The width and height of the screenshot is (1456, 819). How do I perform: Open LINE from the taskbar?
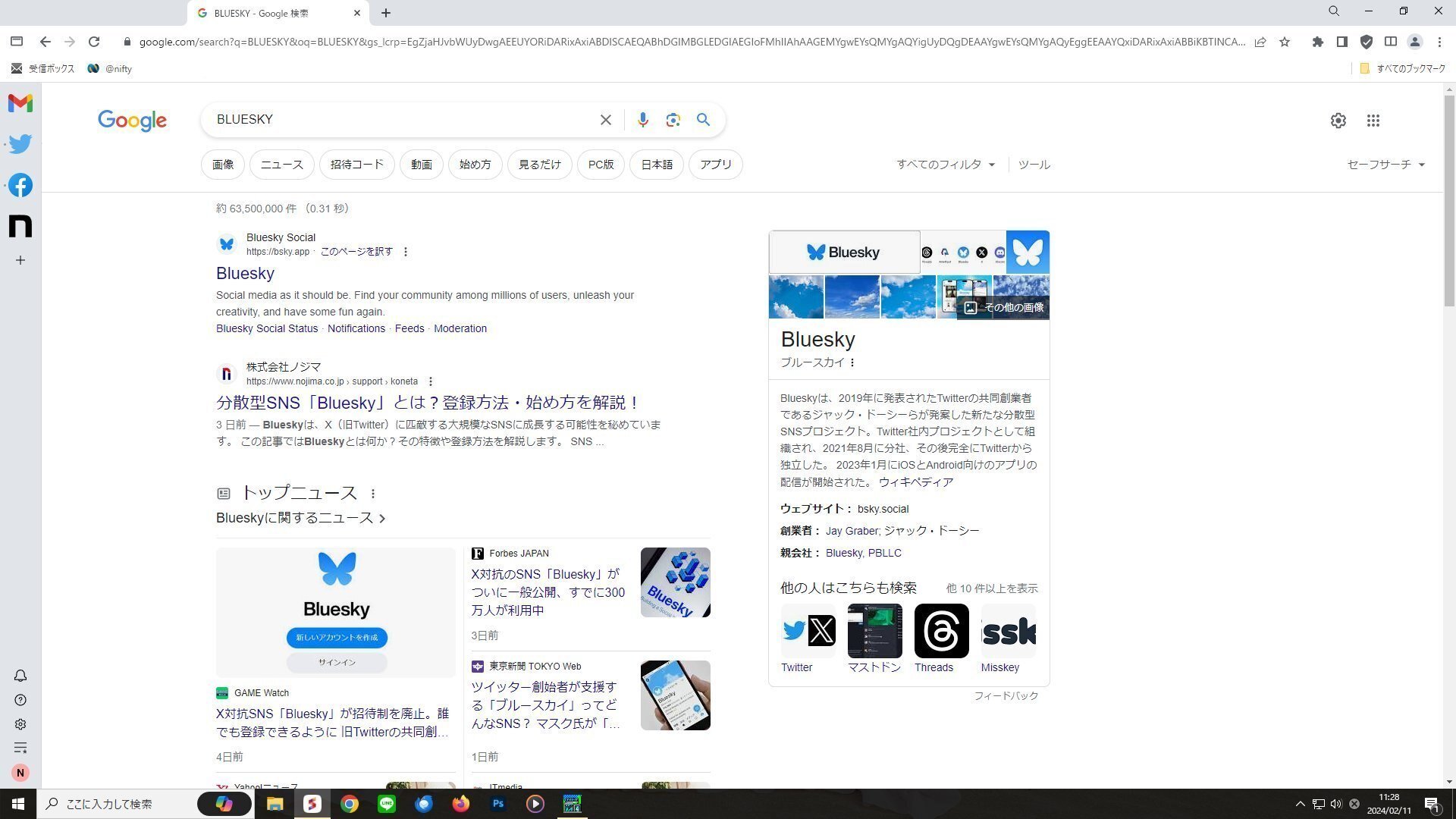[x=386, y=804]
